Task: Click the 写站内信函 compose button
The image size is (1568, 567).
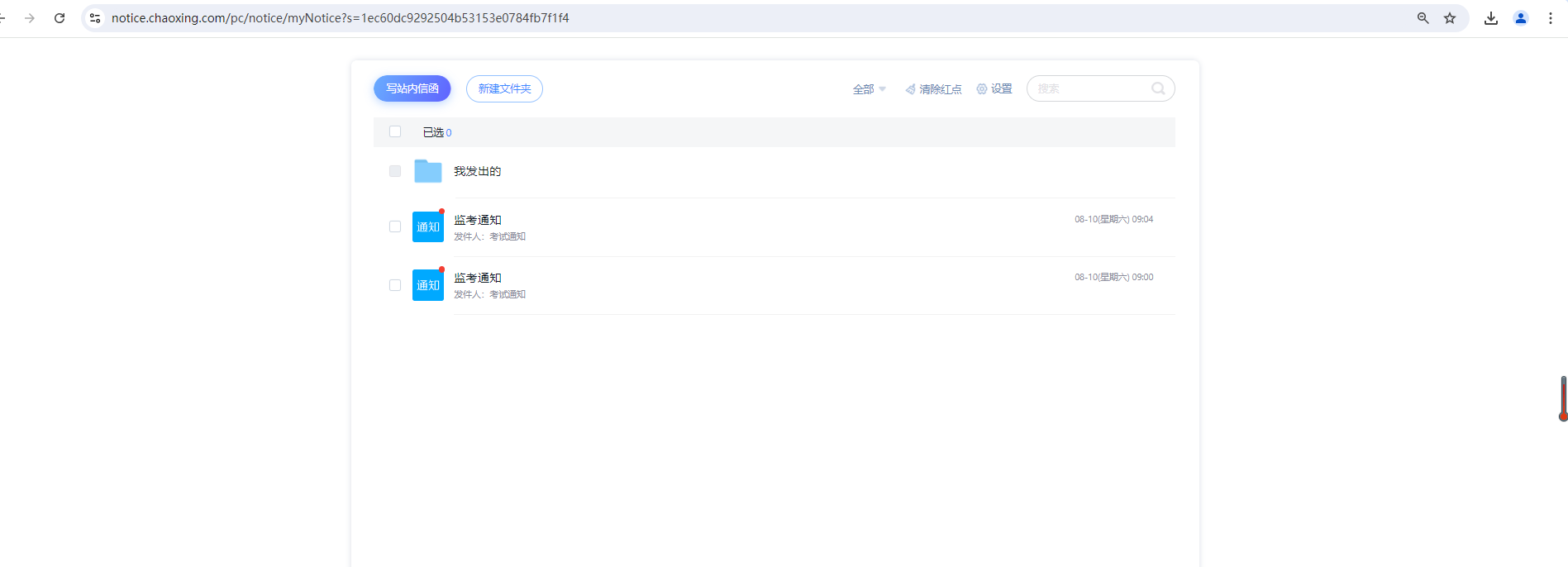Action: (412, 88)
